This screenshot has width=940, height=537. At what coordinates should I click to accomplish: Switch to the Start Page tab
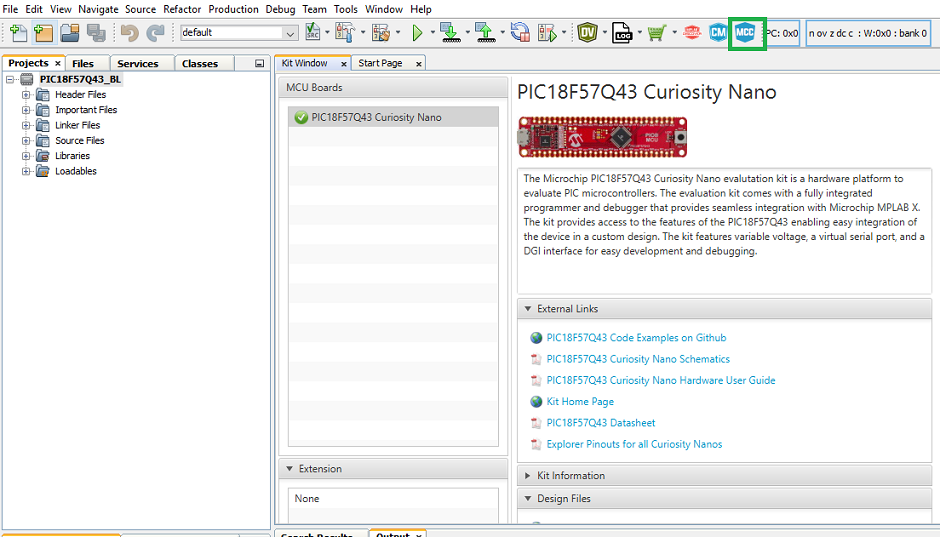pos(380,63)
